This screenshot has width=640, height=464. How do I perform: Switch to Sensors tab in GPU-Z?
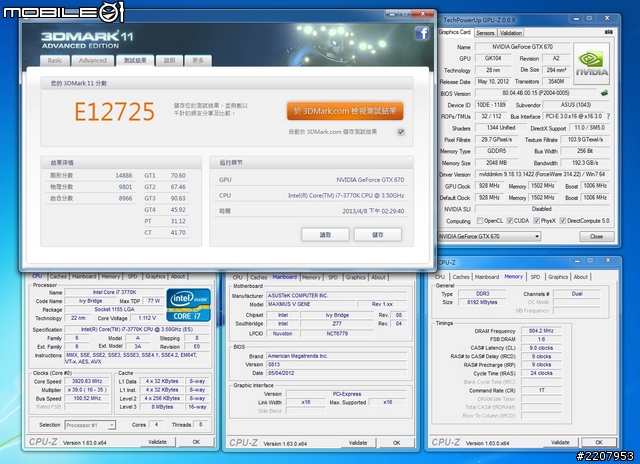(485, 33)
